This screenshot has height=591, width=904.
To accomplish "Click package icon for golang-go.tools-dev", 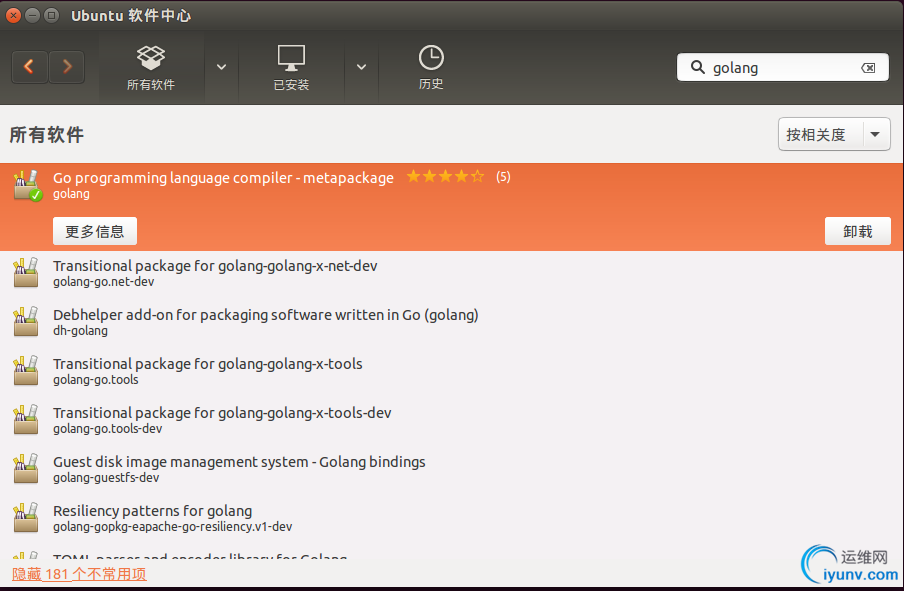I will tap(26, 420).
